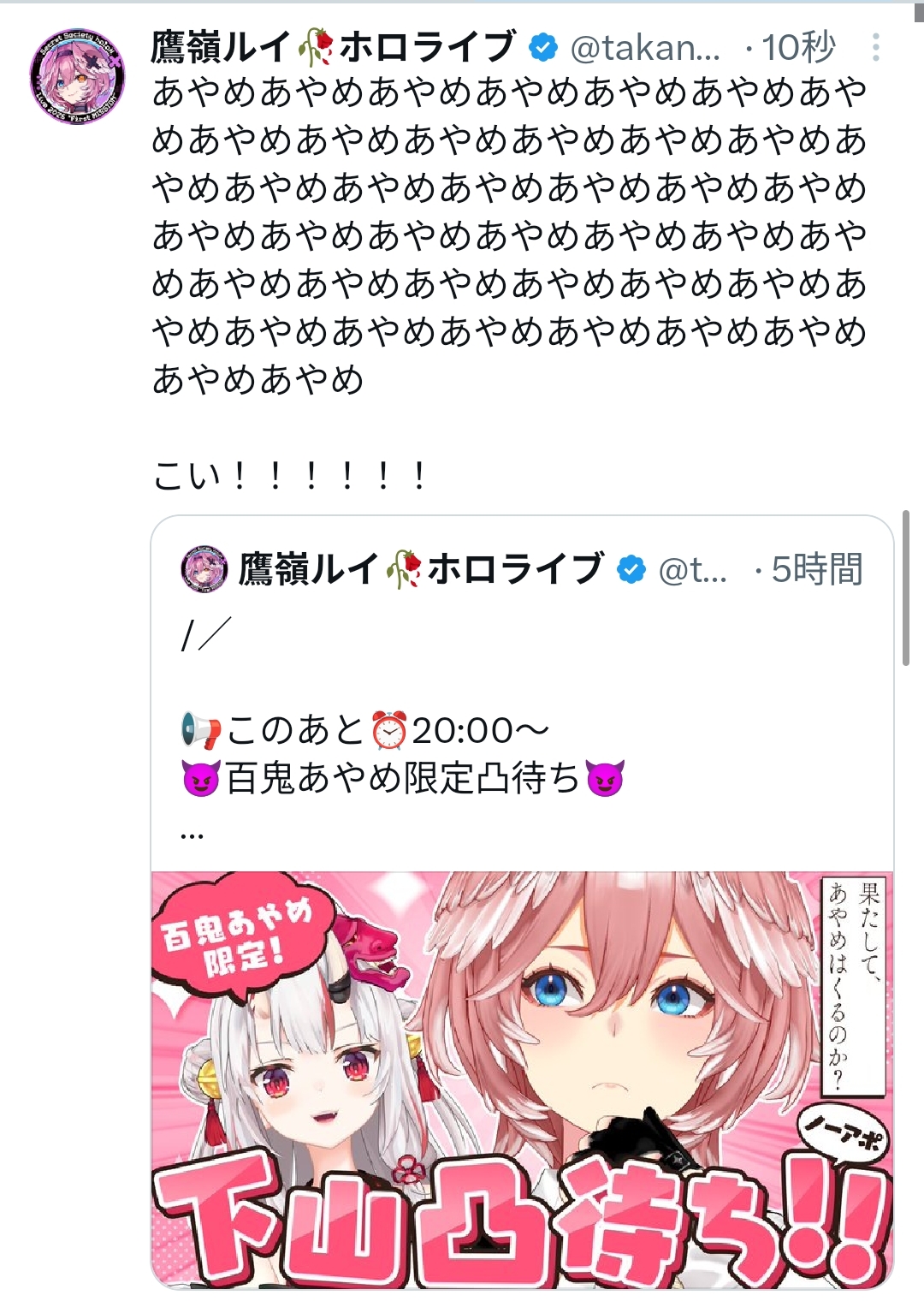
Task: Click the vertical scrollbar handle
Action: click(906, 588)
